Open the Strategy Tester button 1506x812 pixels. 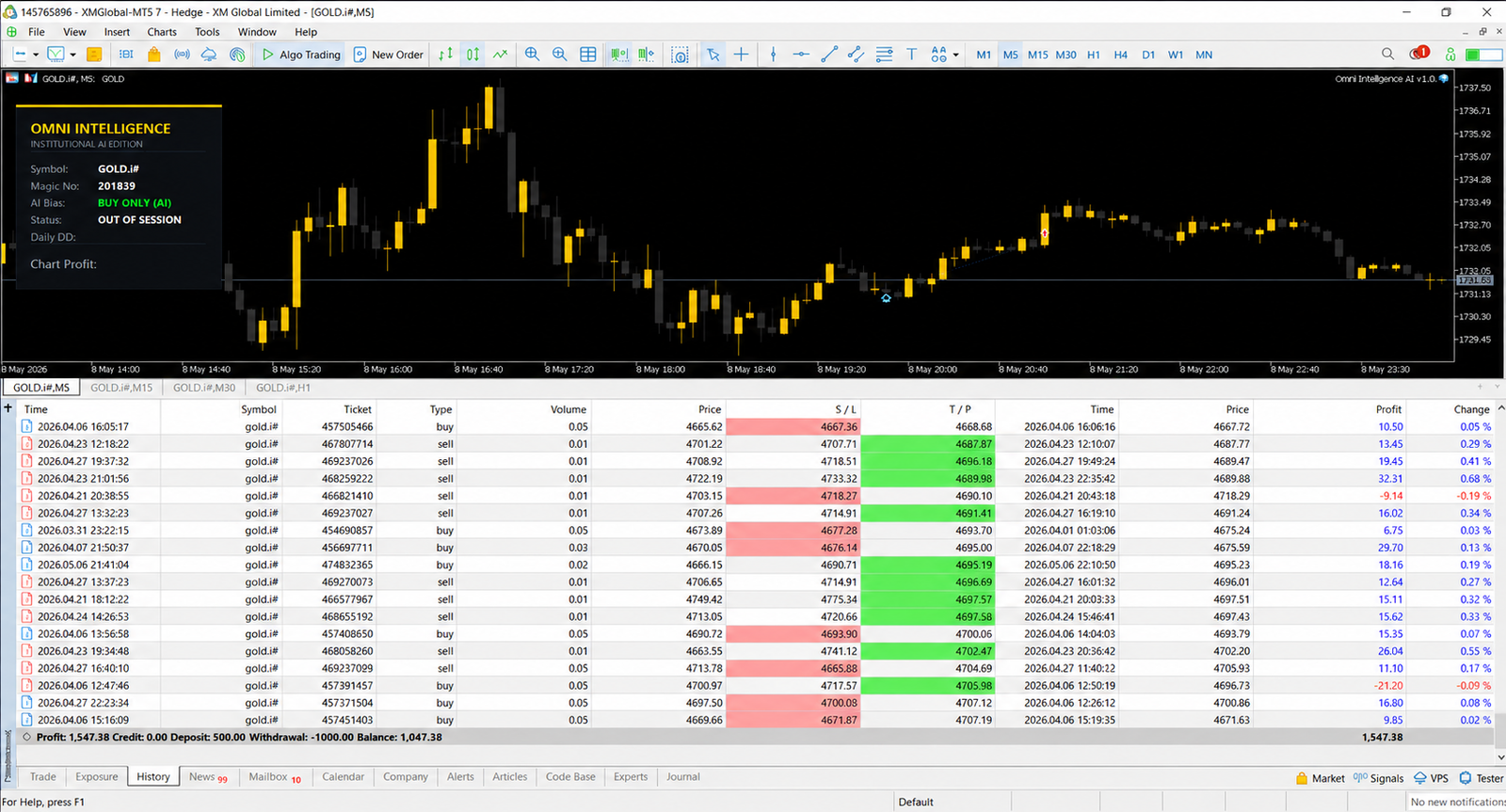1482,778
